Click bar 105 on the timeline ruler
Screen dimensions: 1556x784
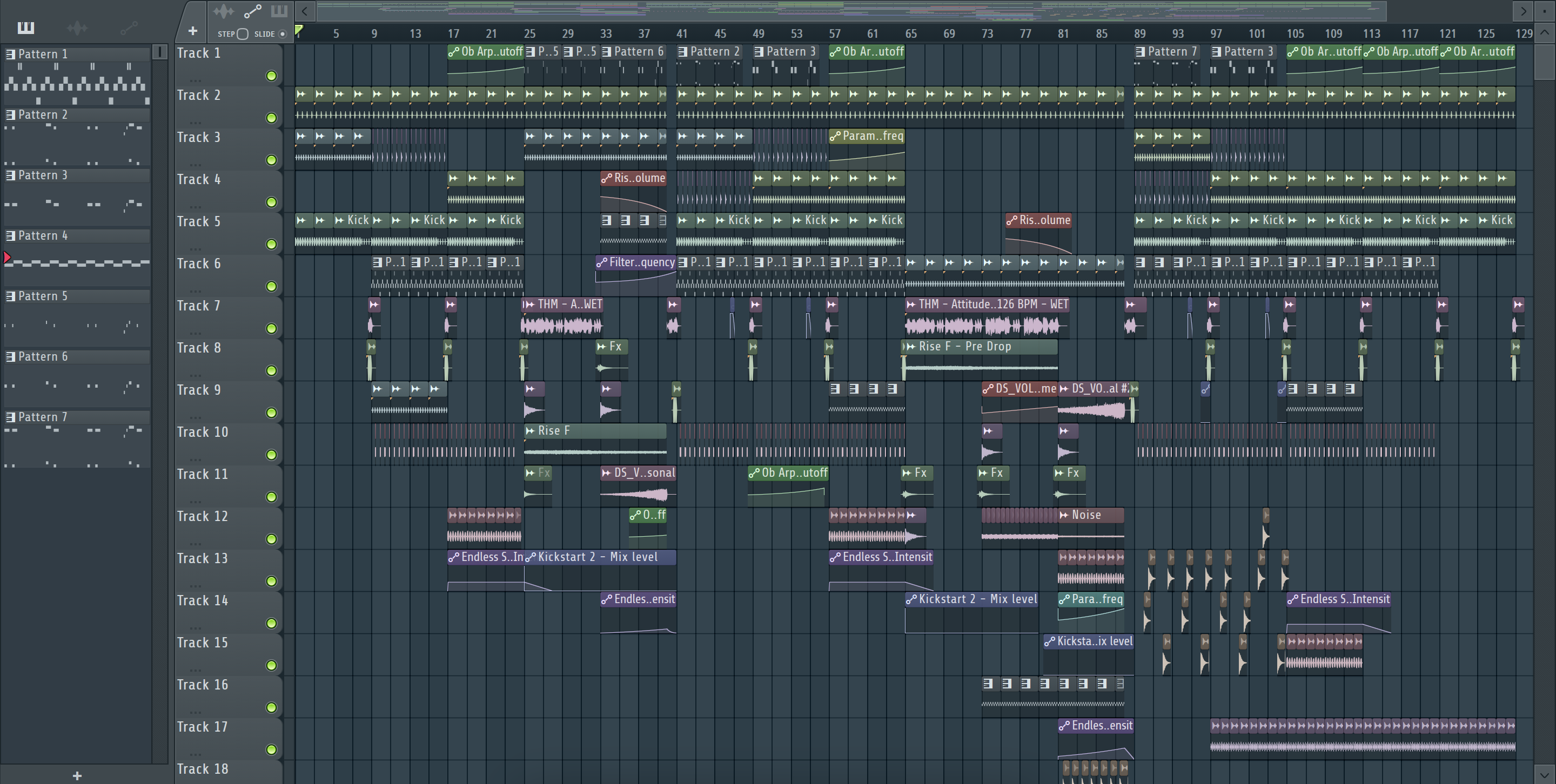pos(1295,34)
